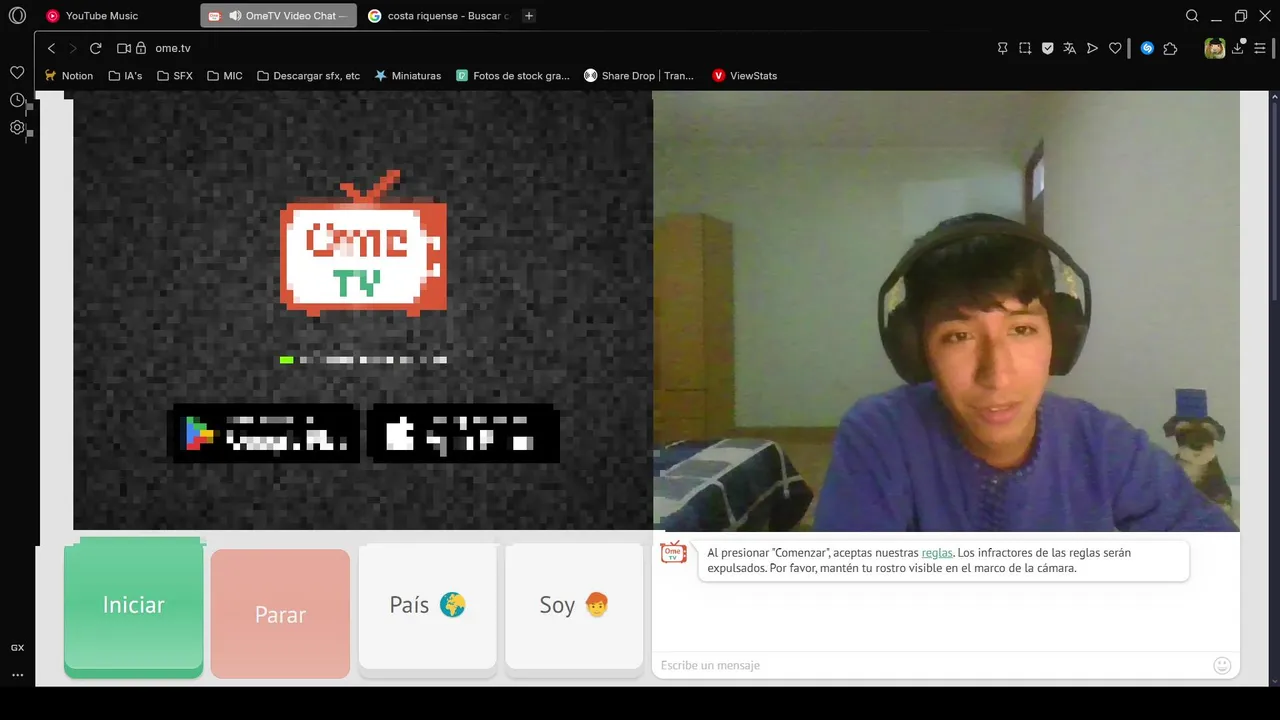Open ViewStats bookmark
This screenshot has height=720, width=1280.
click(744, 76)
